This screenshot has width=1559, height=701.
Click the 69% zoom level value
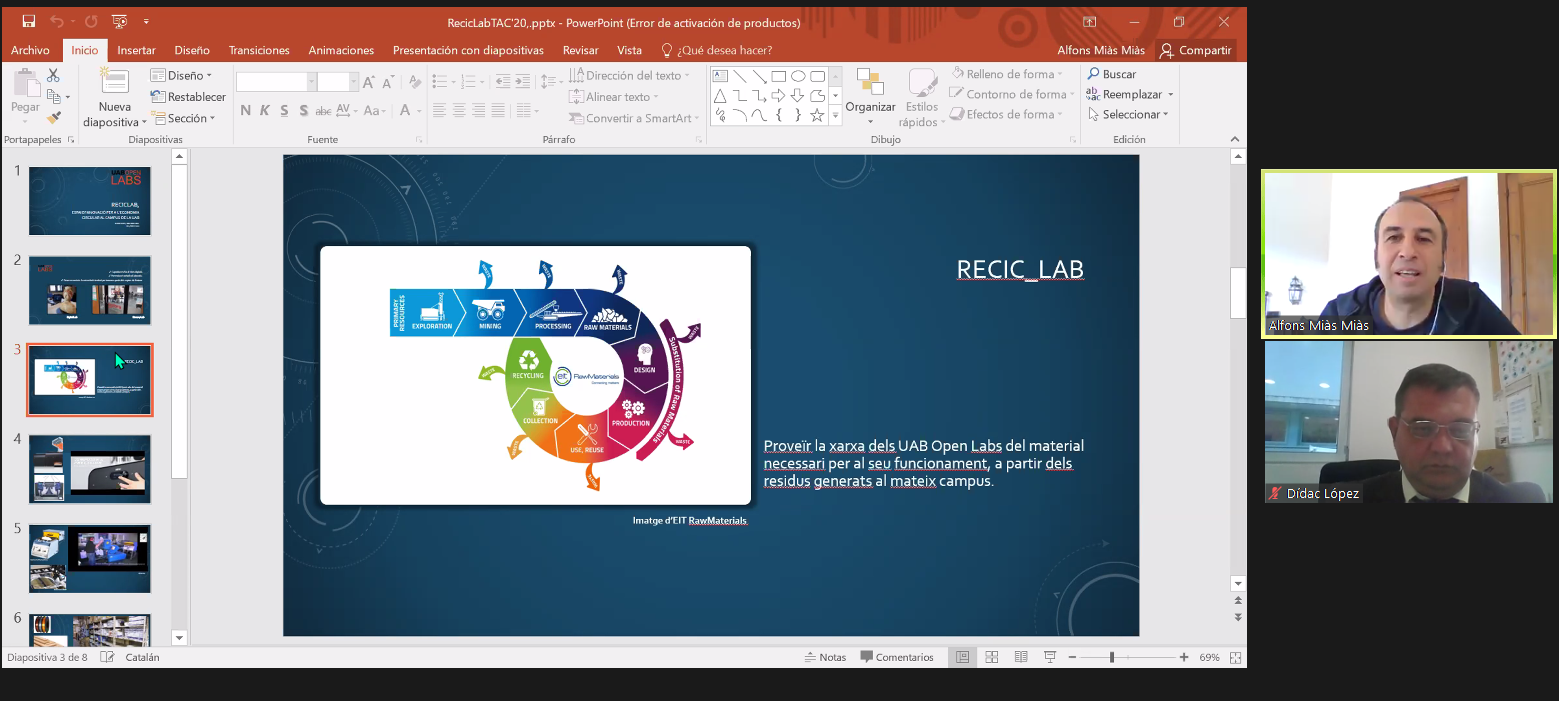(x=1209, y=657)
